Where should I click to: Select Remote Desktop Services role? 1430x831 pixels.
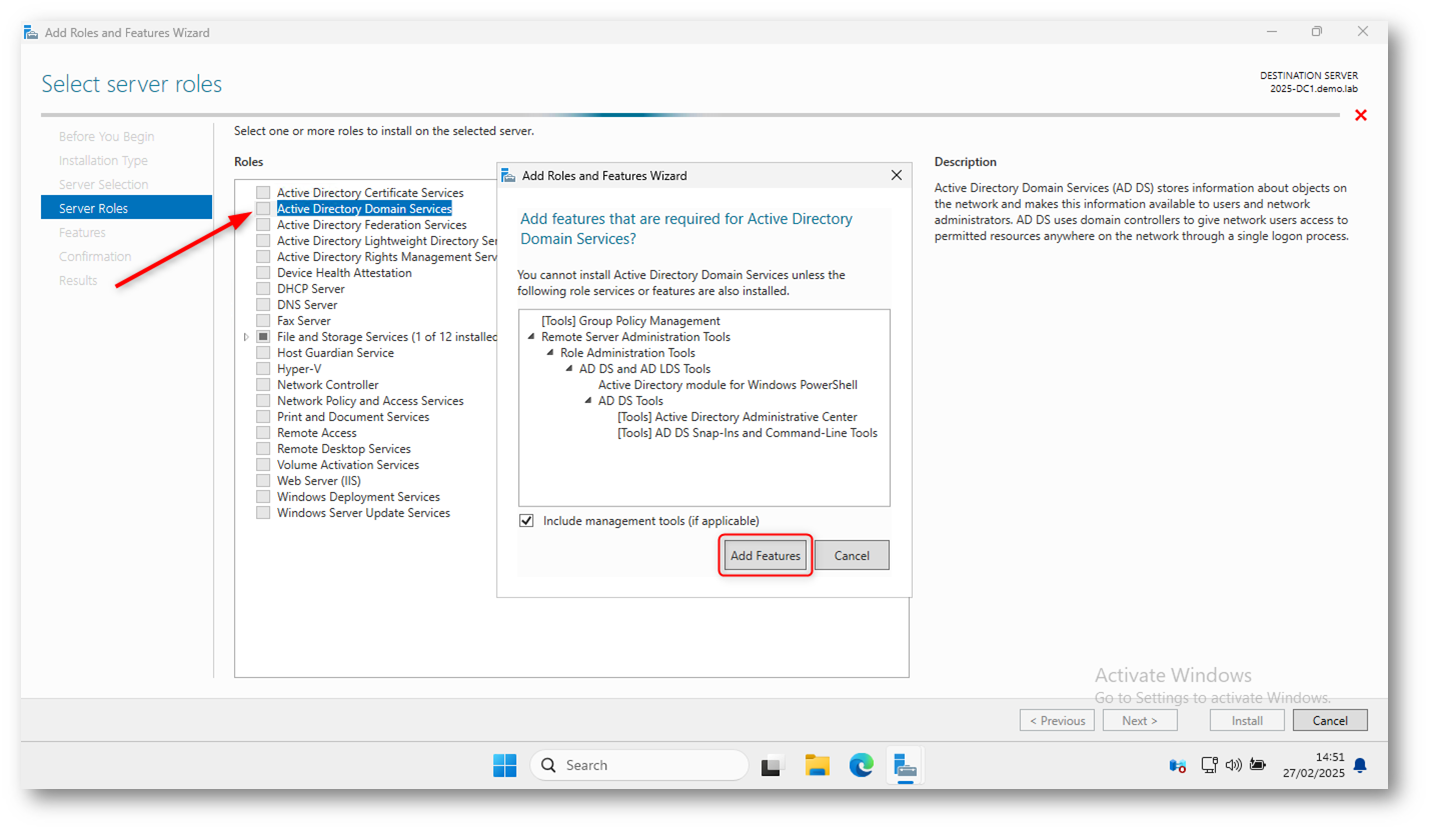(x=344, y=449)
